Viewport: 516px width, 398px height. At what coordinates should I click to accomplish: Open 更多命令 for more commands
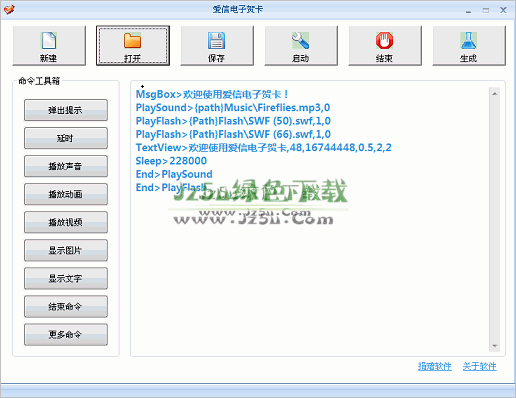tap(66, 334)
